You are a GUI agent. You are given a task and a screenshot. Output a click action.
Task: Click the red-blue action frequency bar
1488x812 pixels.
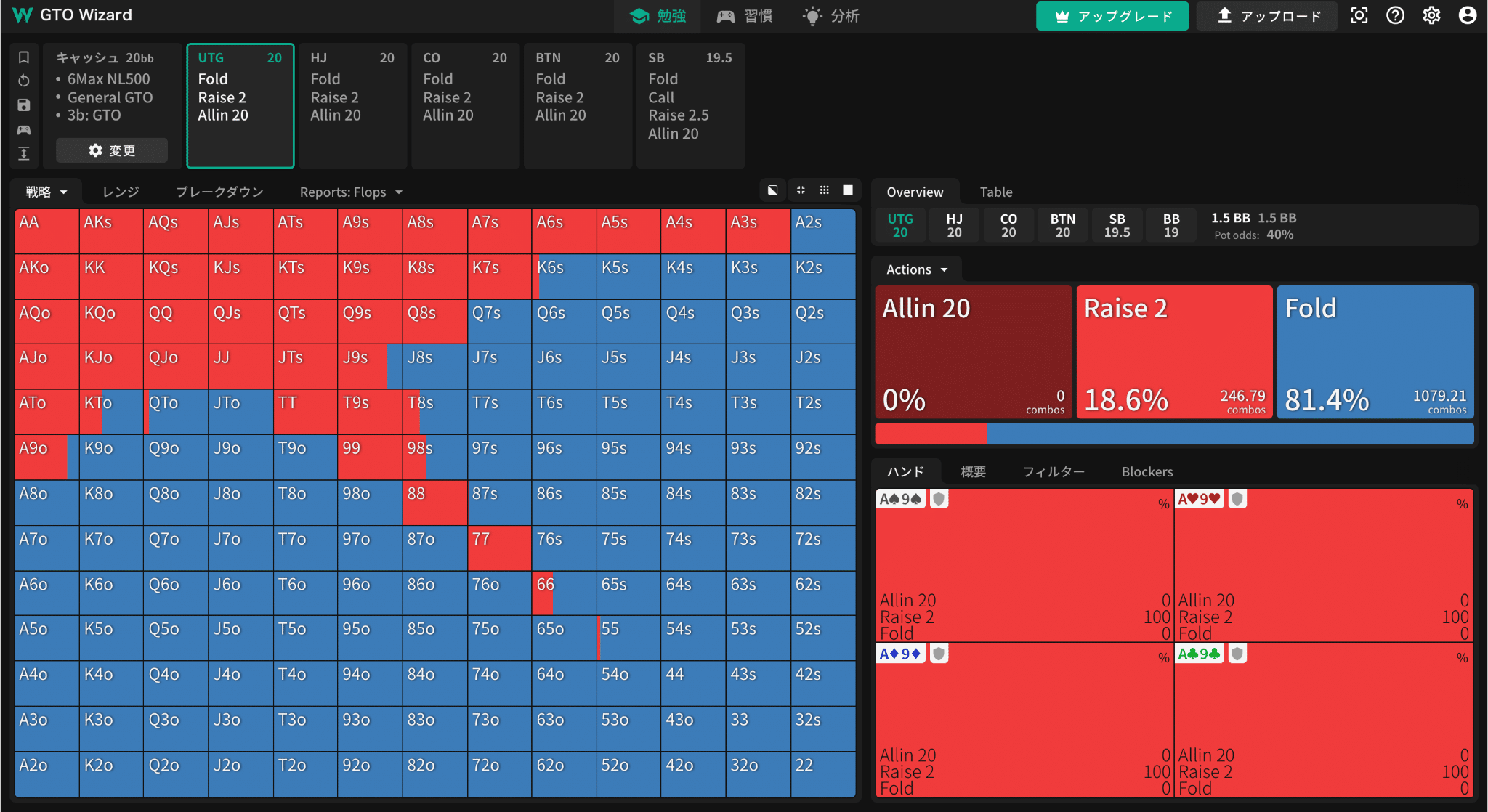coord(1174,434)
